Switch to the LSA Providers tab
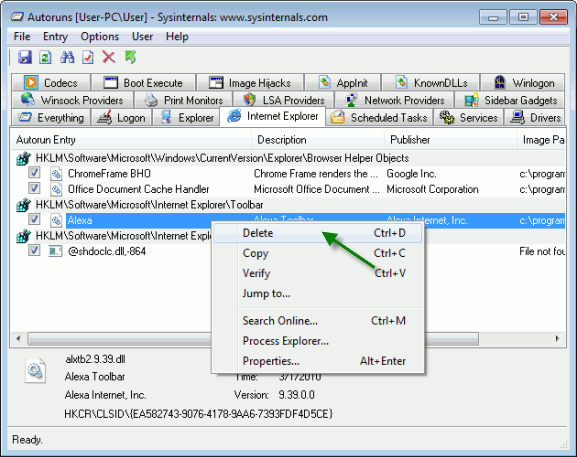577x457 pixels. 283,100
